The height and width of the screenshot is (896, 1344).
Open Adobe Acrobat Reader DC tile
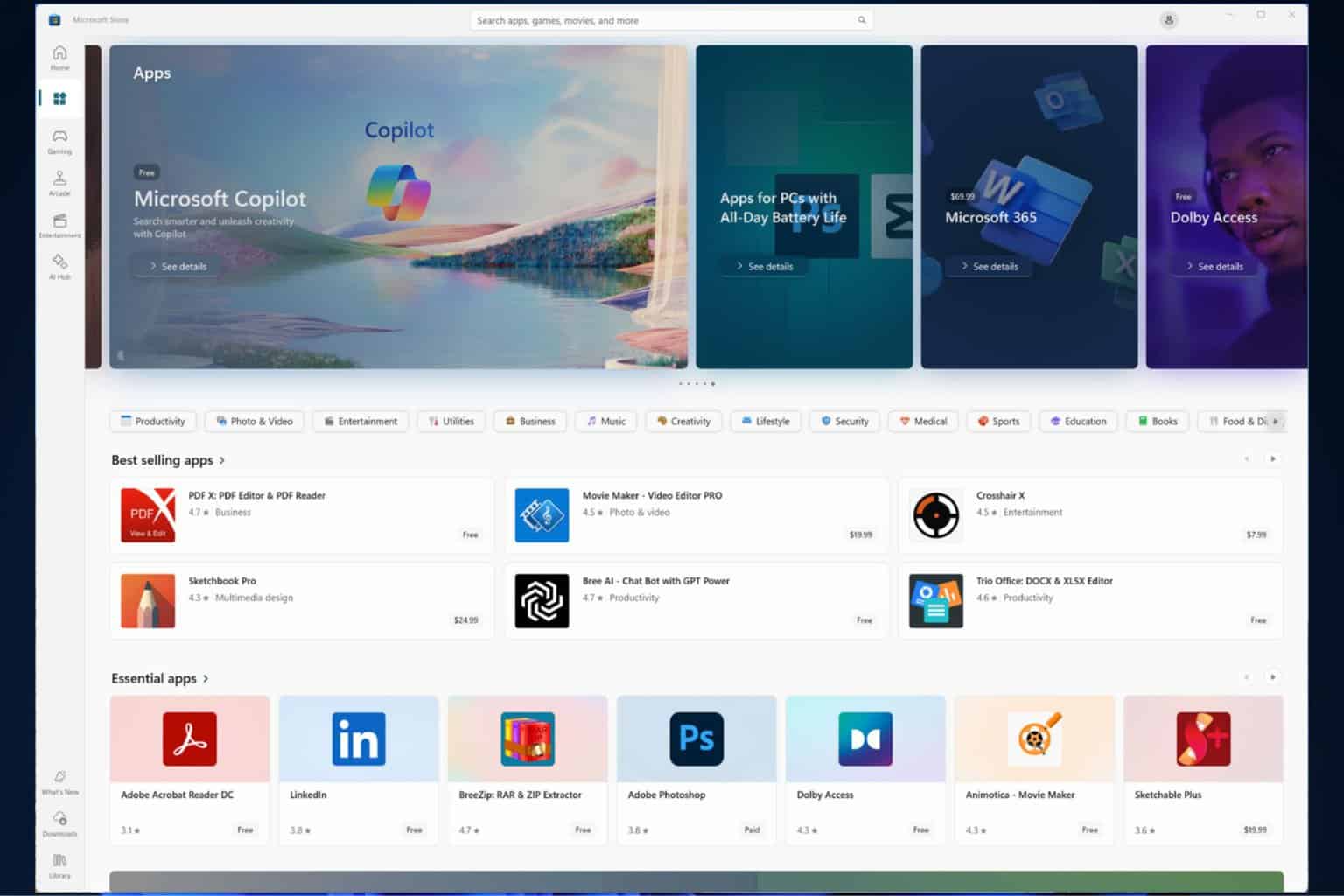click(x=190, y=770)
